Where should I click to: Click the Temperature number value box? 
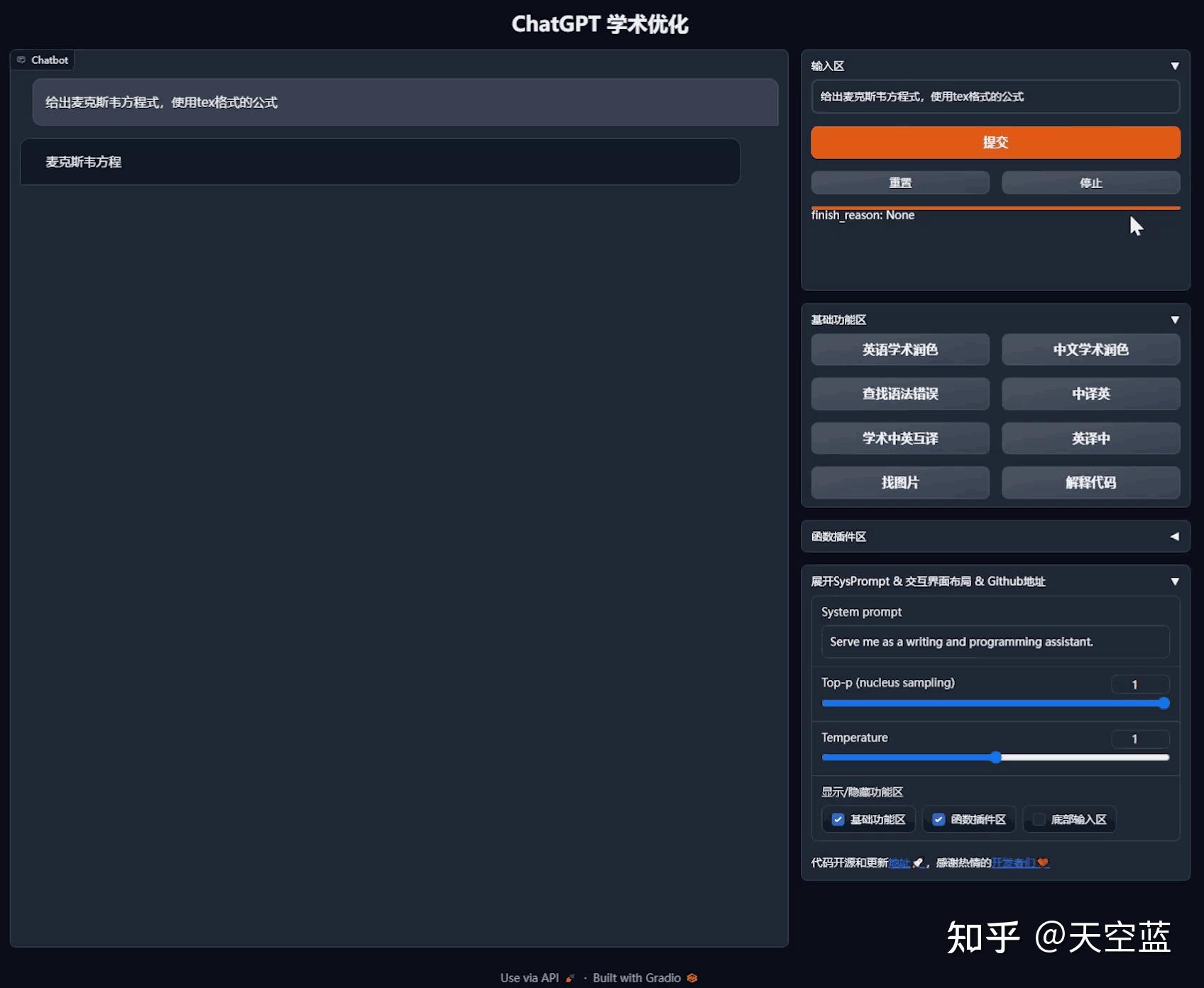[x=1140, y=739]
